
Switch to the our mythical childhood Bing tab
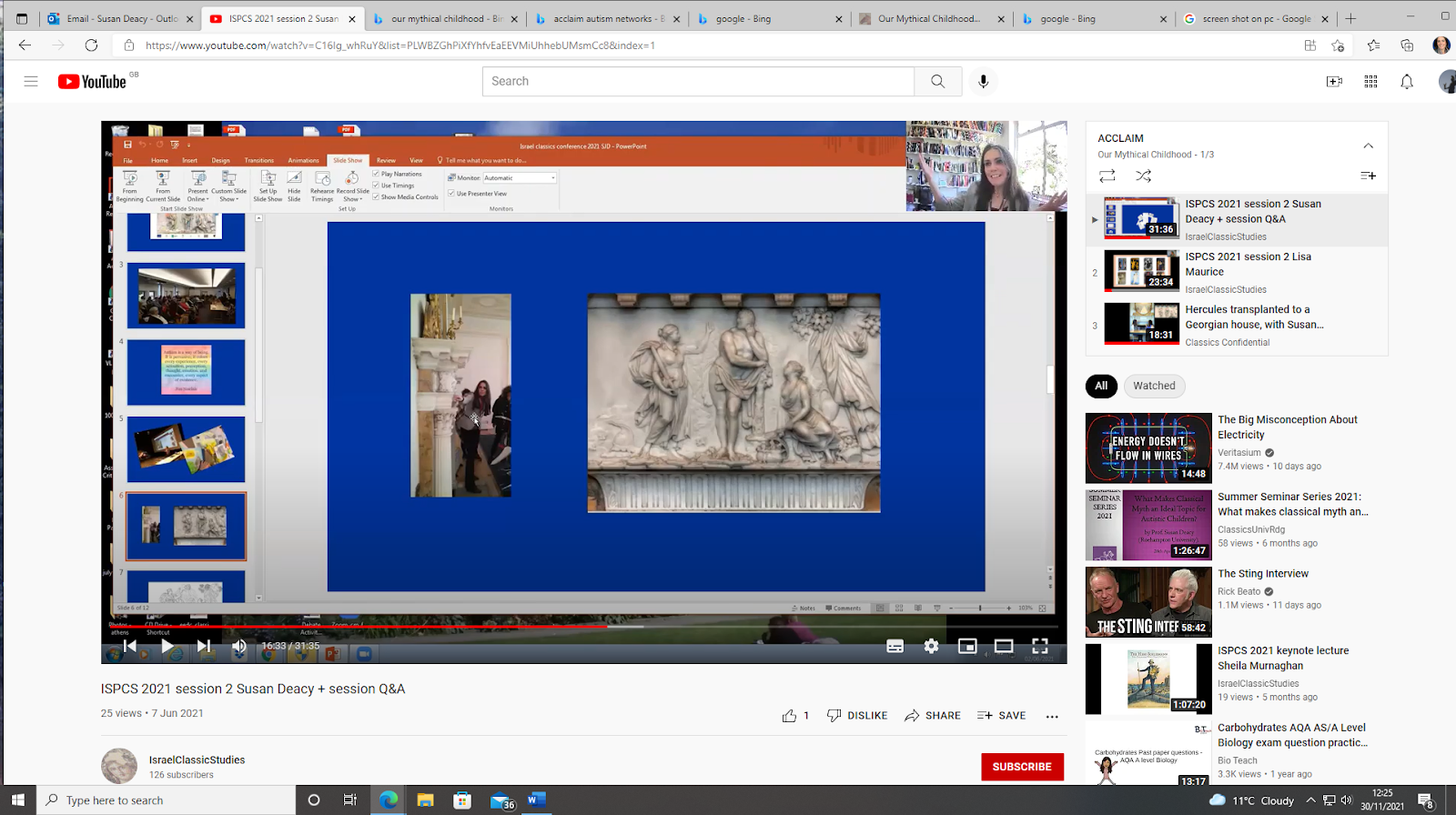pos(445,18)
